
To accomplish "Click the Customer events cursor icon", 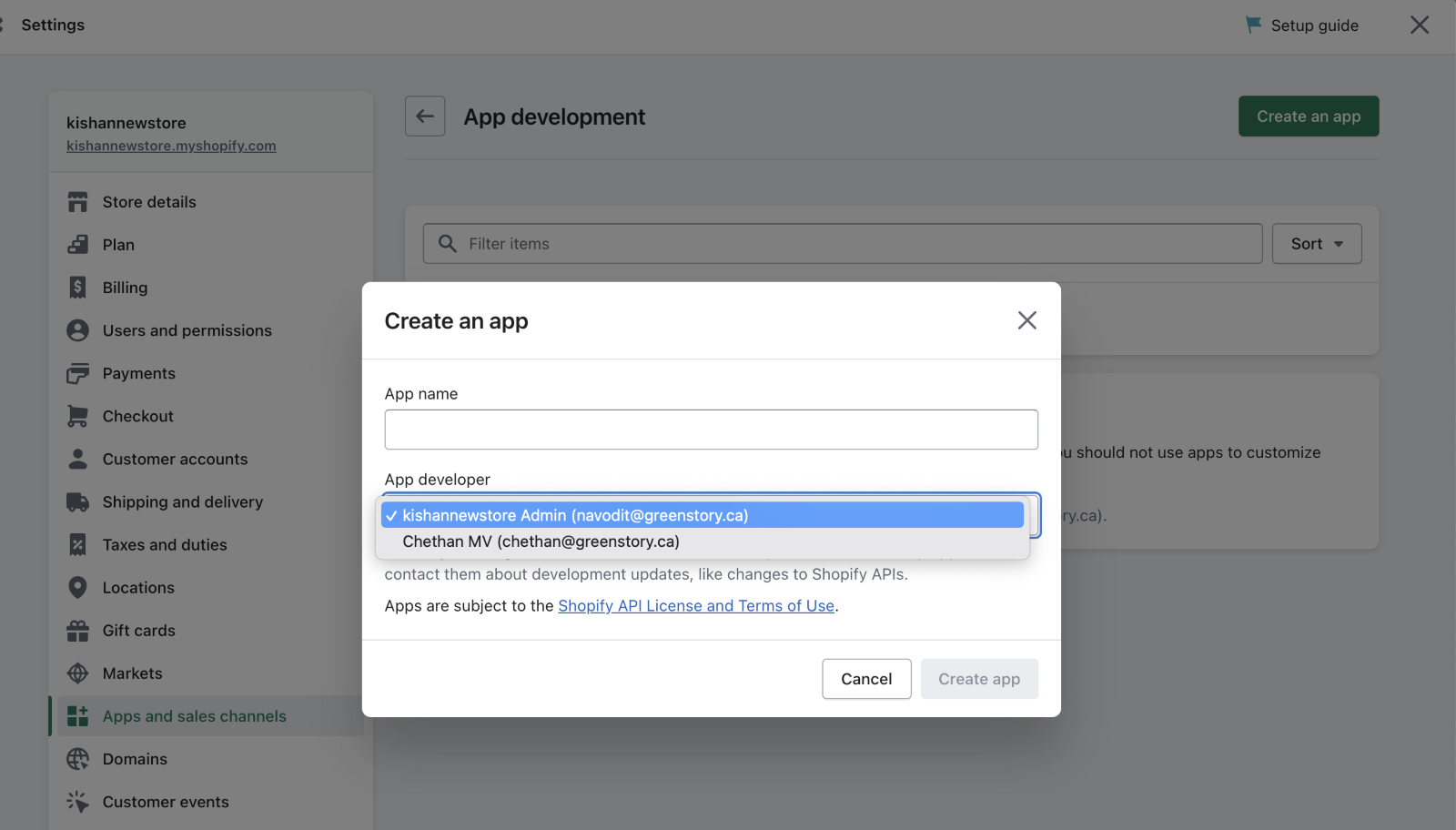I will pos(78,801).
